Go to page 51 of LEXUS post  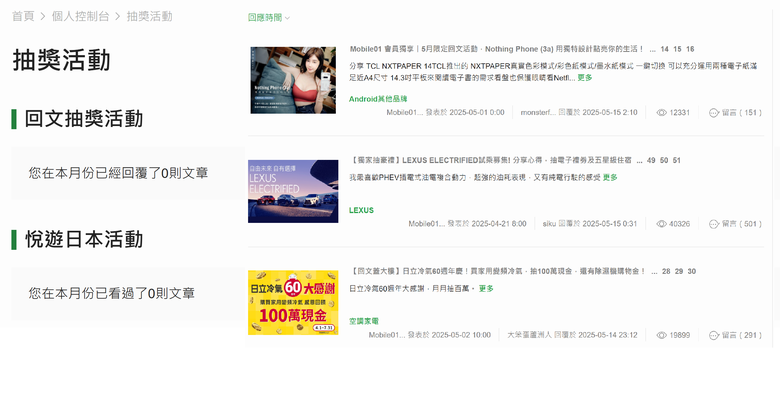point(677,161)
